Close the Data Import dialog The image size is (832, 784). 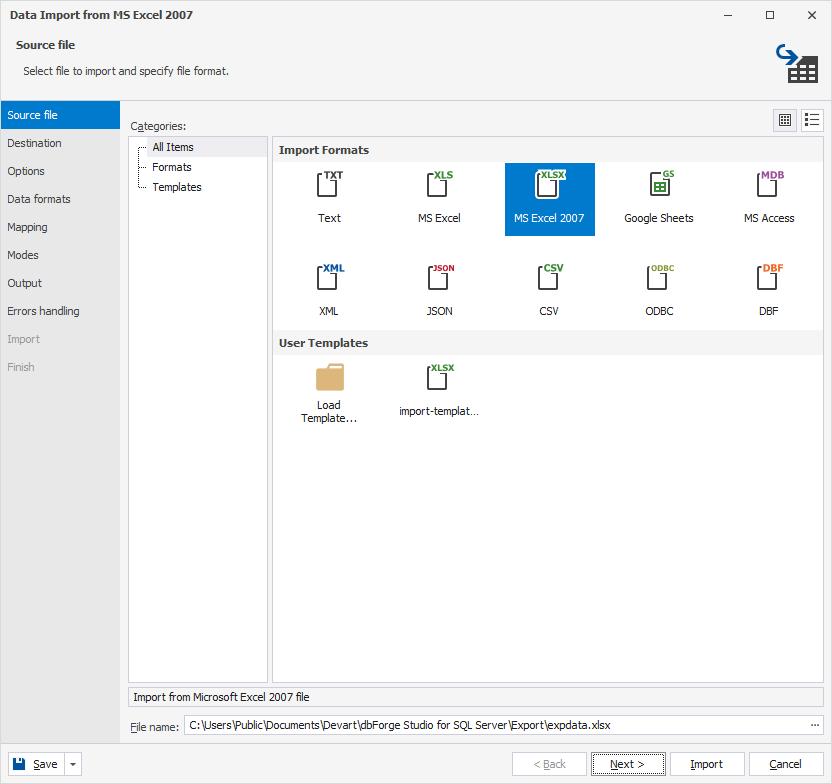coord(812,15)
